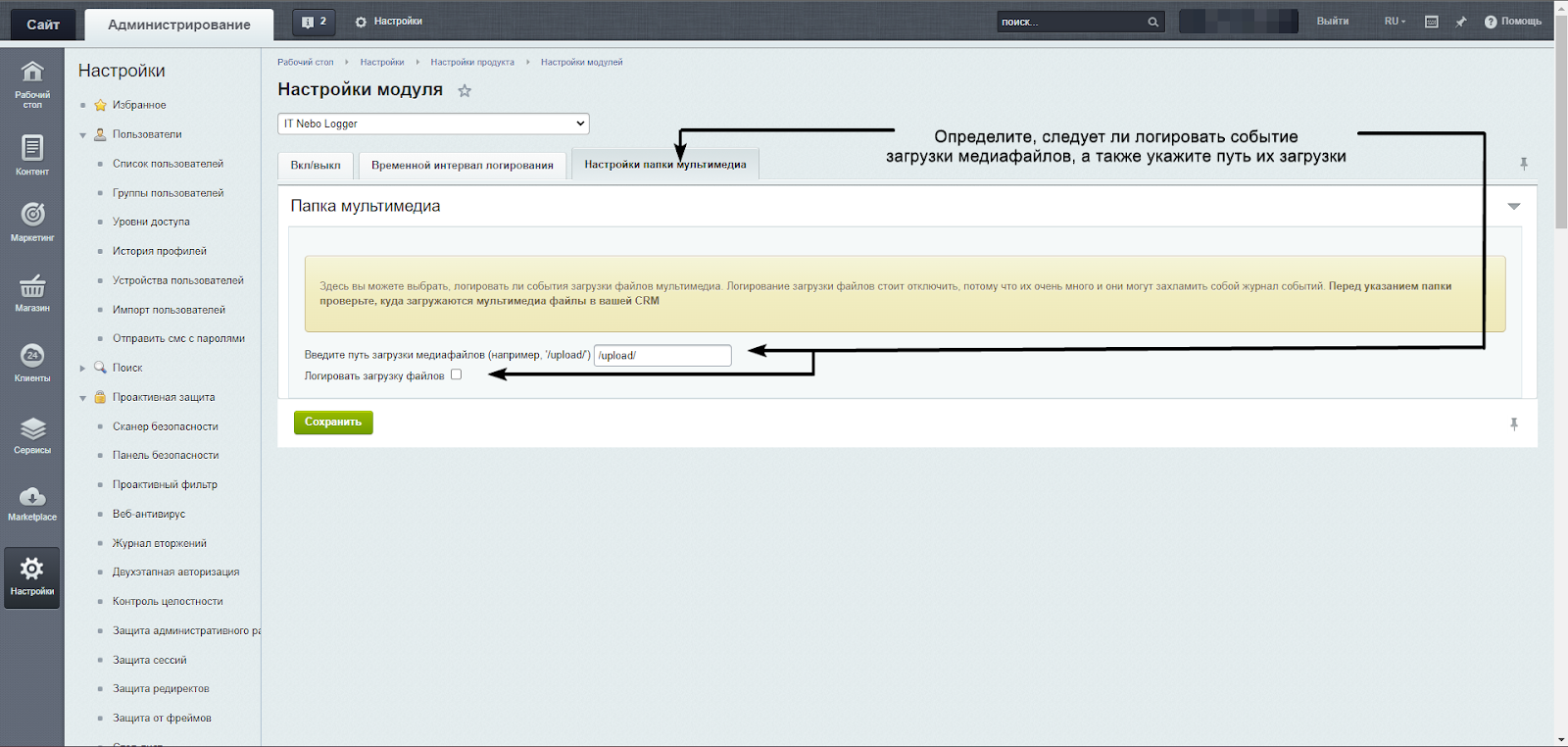Image resolution: width=1568 pixels, height=747 pixels.
Task: Click pin icon next to the tabs row
Action: tap(1524, 164)
